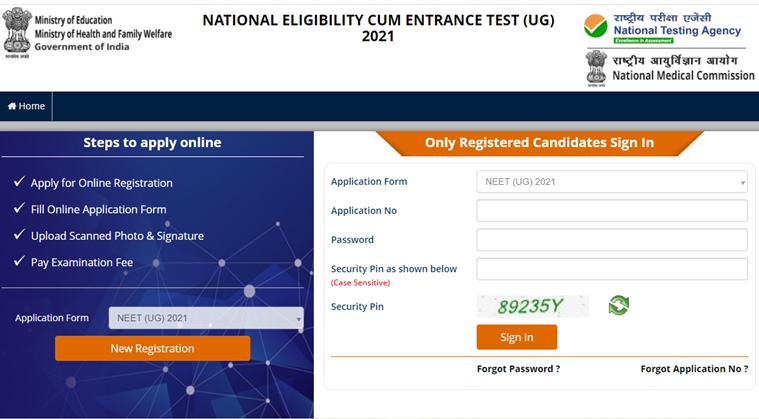Follow the Forgot Application No link
759x419 pixels.
point(694,369)
